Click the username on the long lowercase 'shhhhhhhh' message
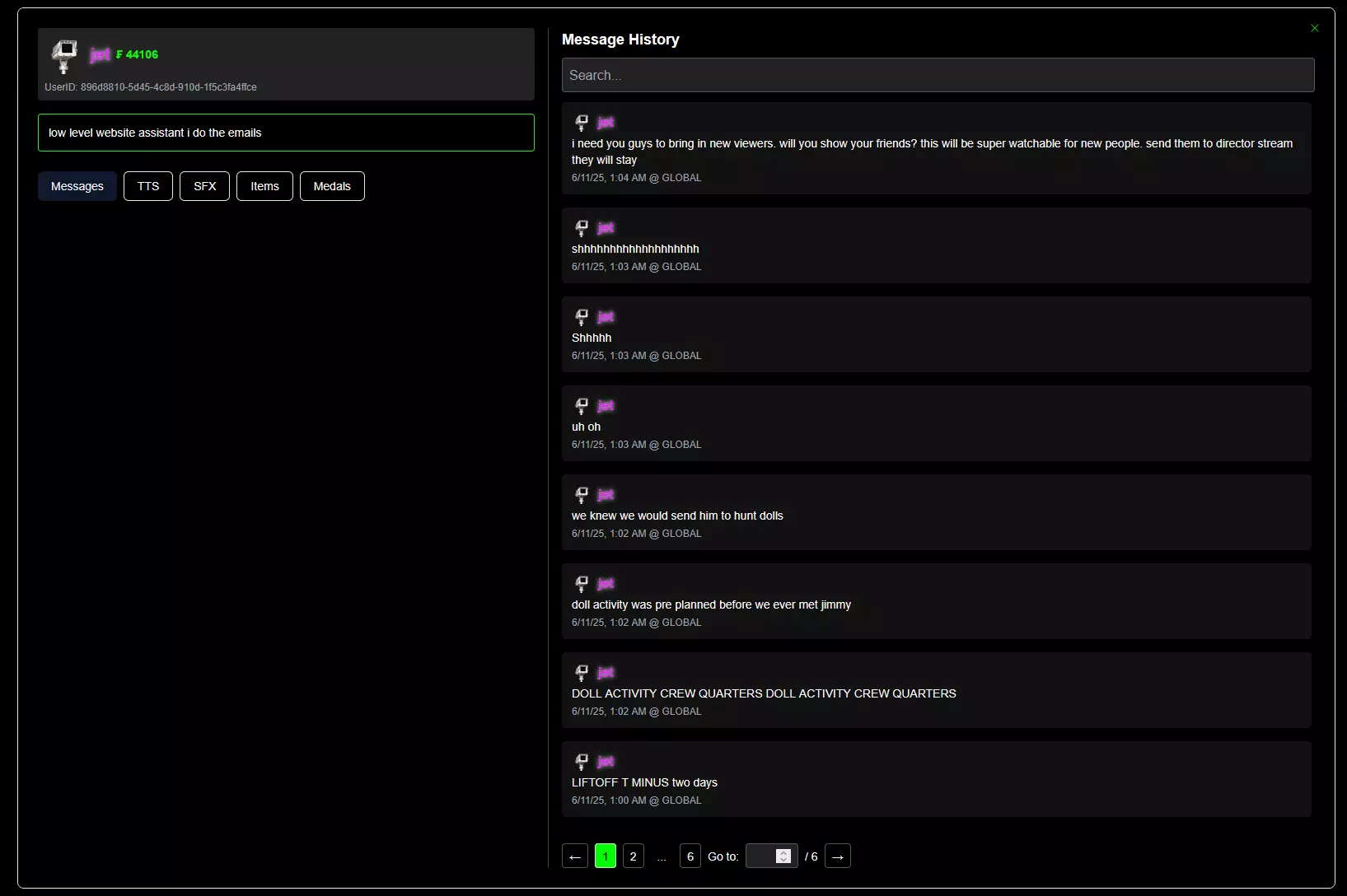Image resolution: width=1347 pixels, height=896 pixels. pyautogui.click(x=606, y=228)
